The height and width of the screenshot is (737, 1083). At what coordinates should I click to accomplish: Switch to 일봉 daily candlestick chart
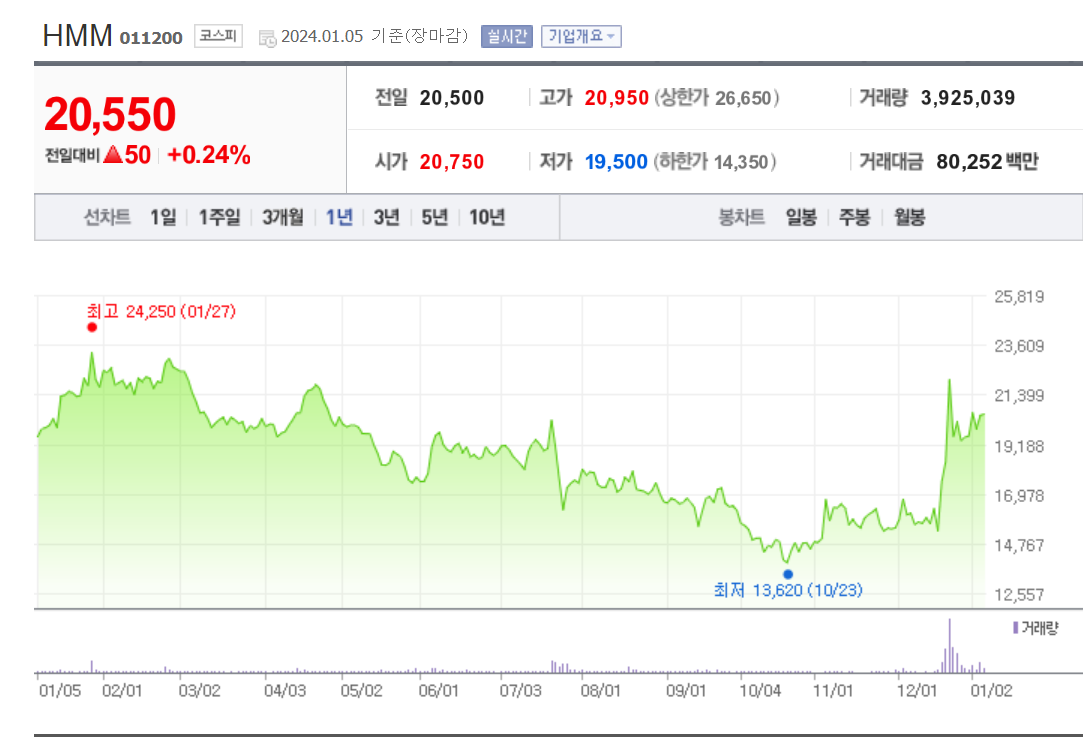(801, 218)
